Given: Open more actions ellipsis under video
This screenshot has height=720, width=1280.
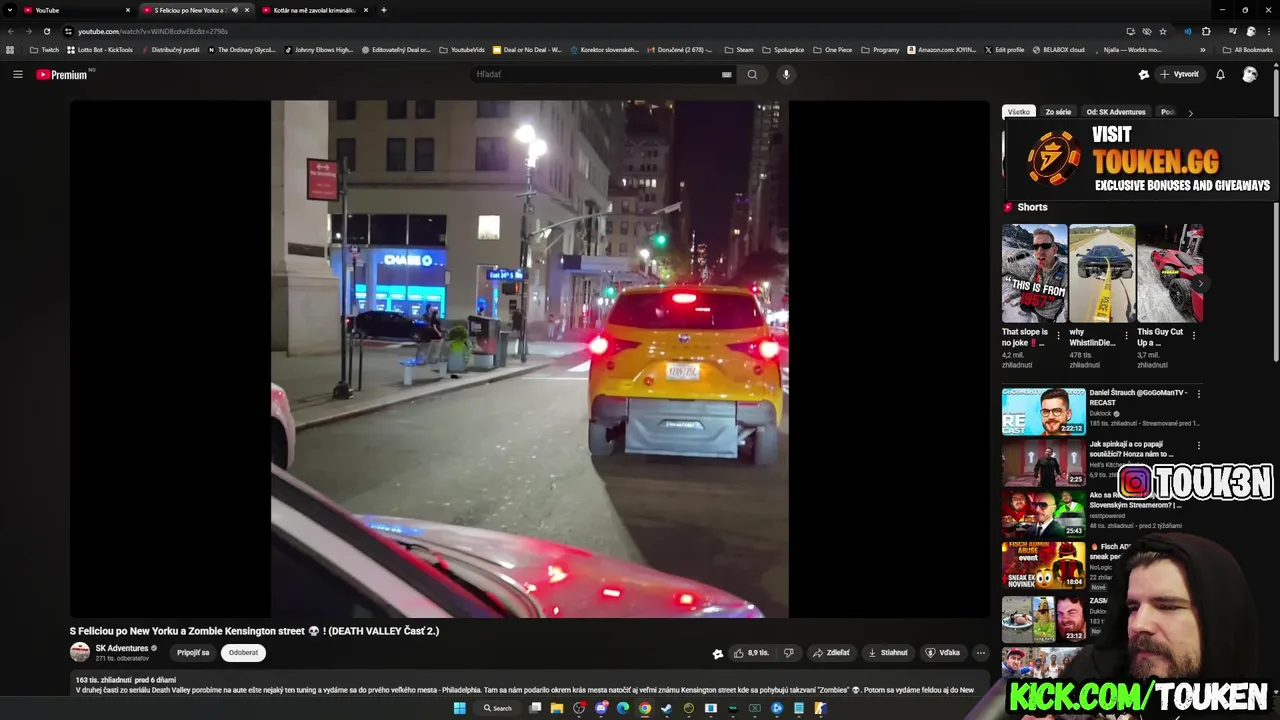Looking at the screenshot, I should pyautogui.click(x=980, y=653).
